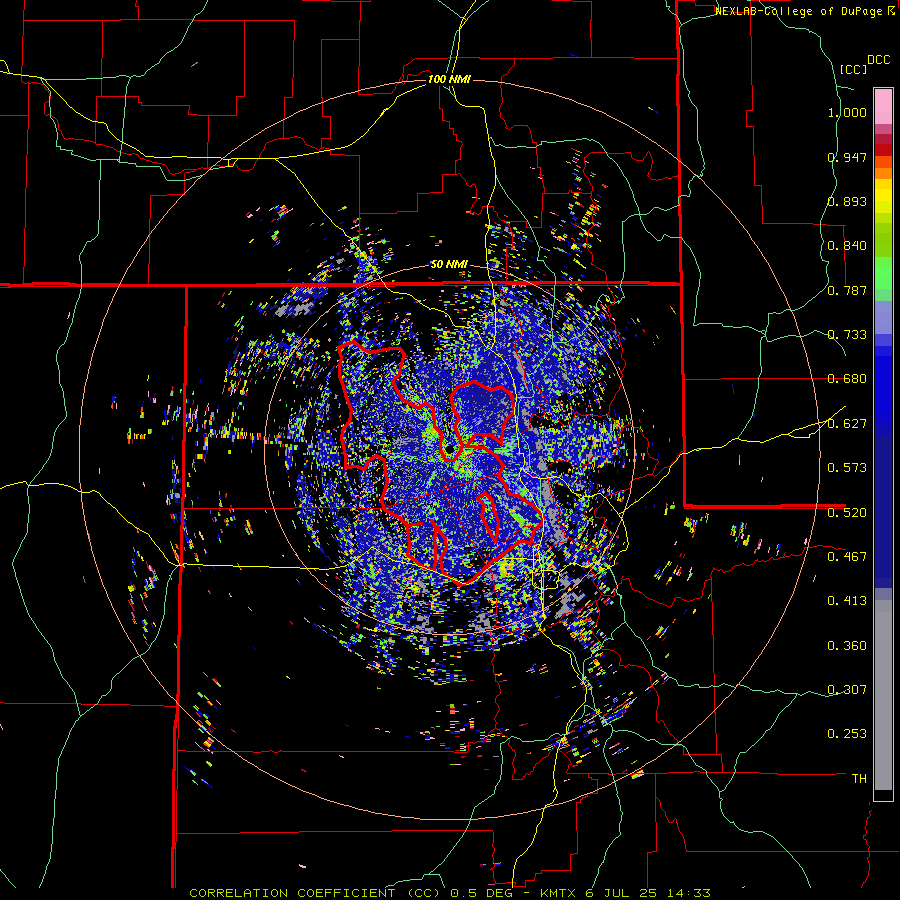Click the TH threshold label on legend
Image resolution: width=900 pixels, height=900 pixels.
(x=859, y=779)
